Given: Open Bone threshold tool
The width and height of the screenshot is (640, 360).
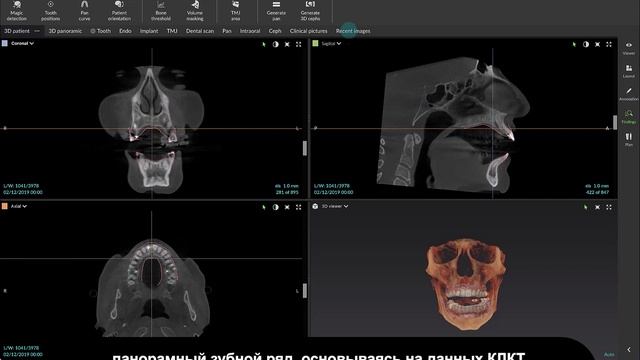Looking at the screenshot, I should click(x=161, y=11).
